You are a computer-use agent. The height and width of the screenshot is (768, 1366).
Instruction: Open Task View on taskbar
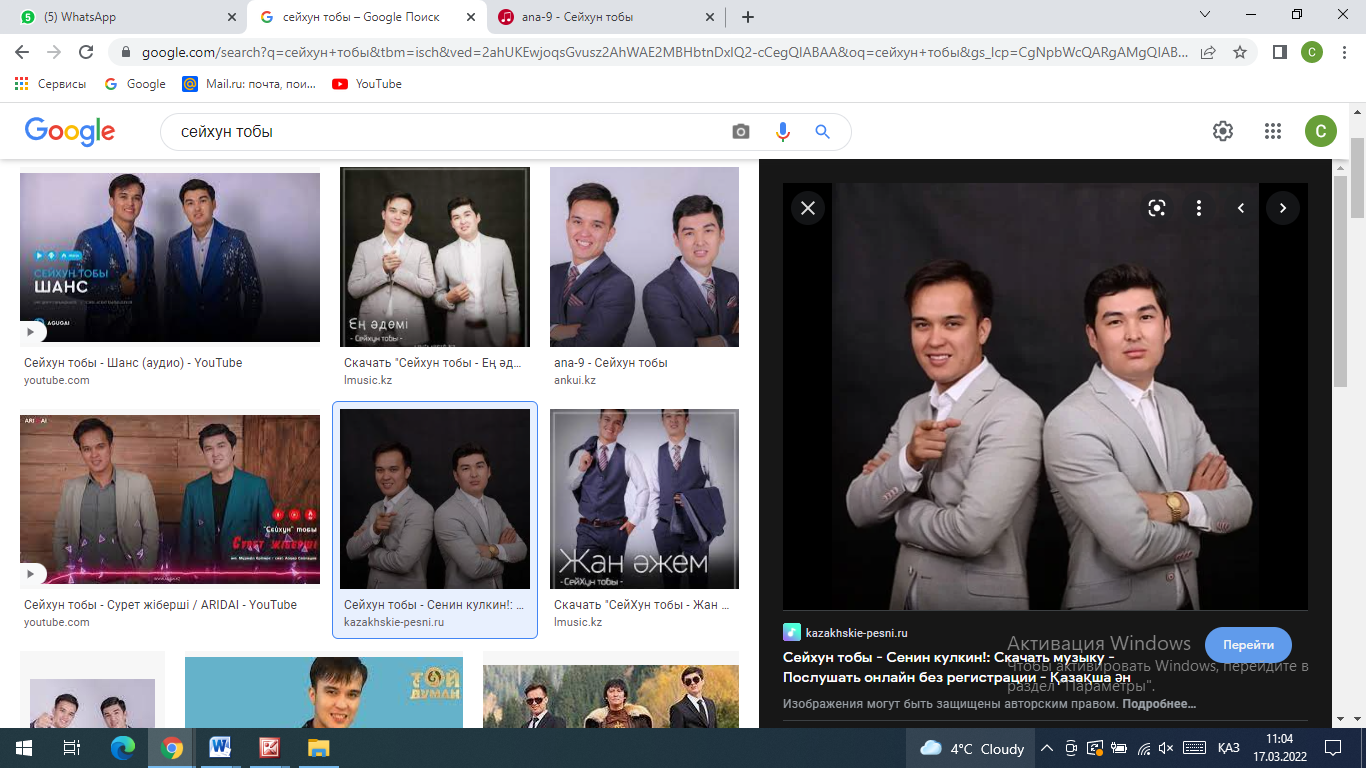(x=71, y=748)
